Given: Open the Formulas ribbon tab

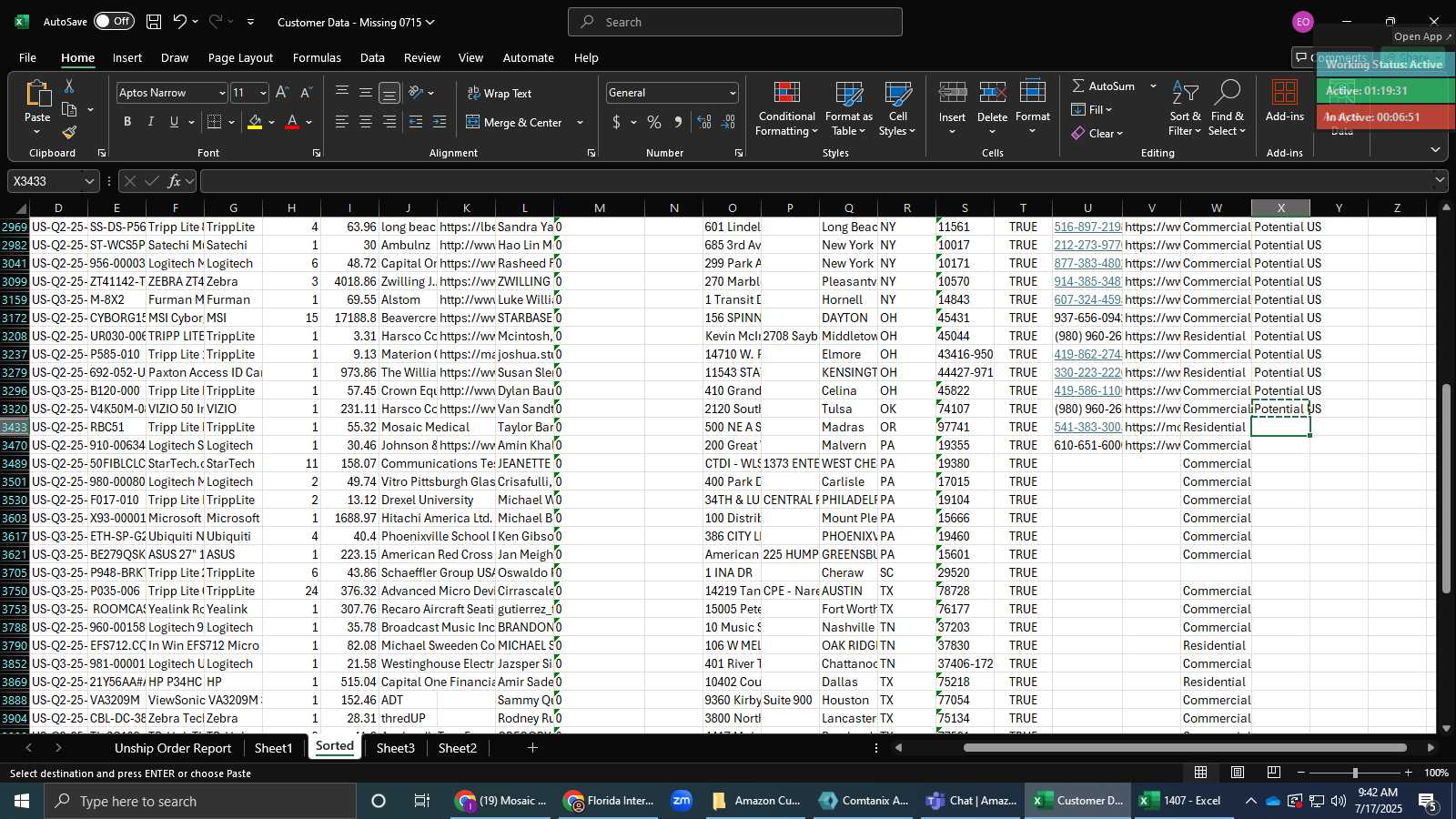Looking at the screenshot, I should [317, 57].
